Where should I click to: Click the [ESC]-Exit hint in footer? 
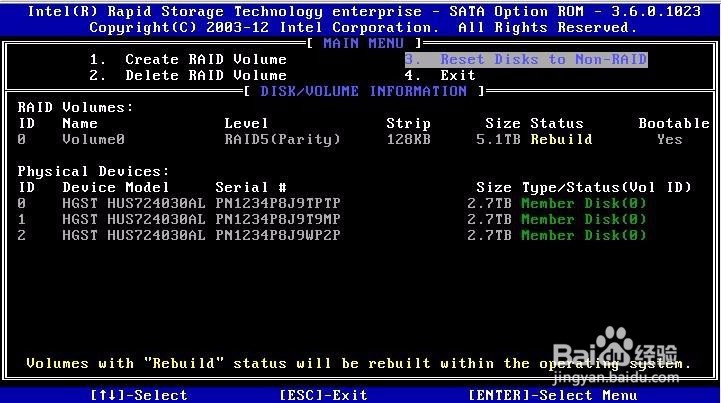point(323,395)
